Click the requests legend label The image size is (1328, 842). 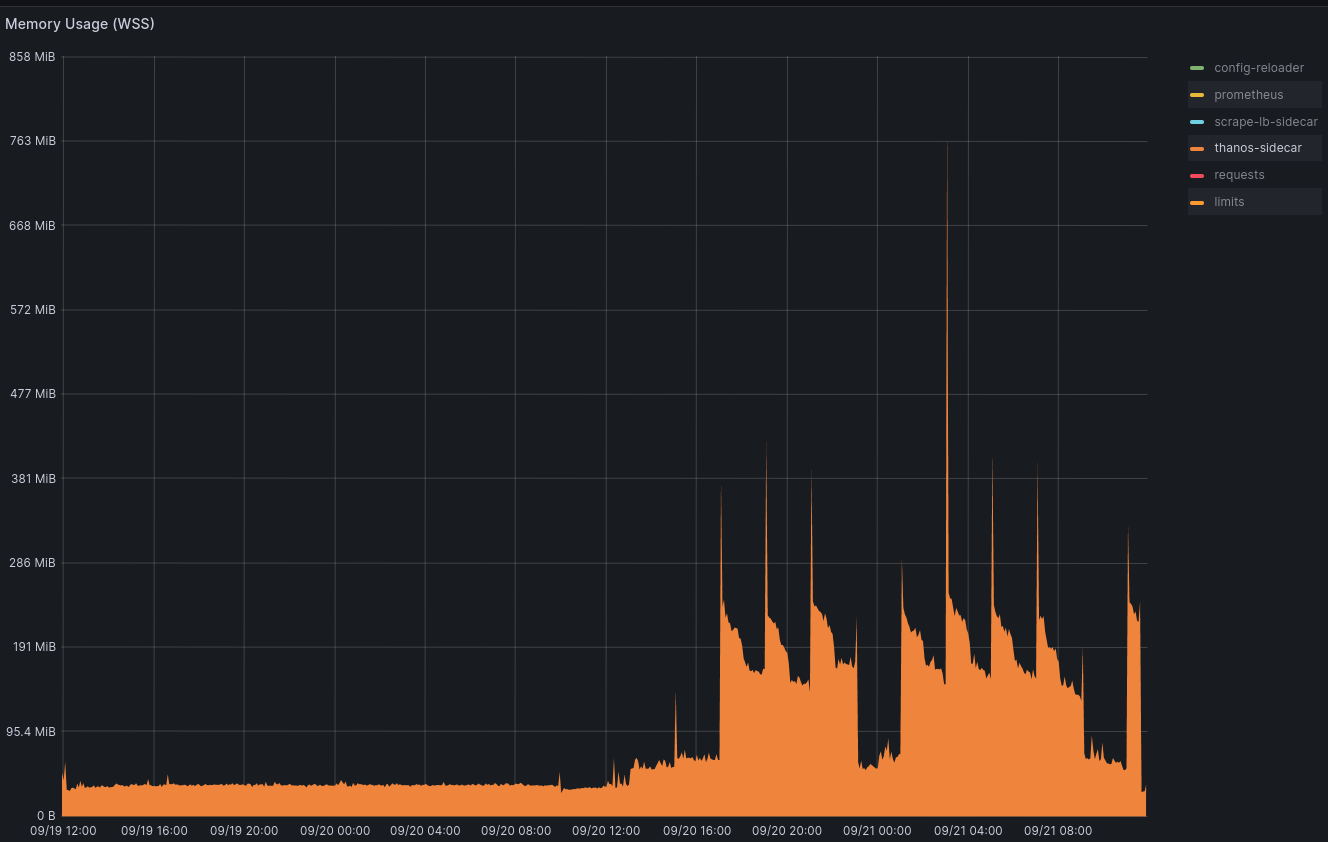1239,174
